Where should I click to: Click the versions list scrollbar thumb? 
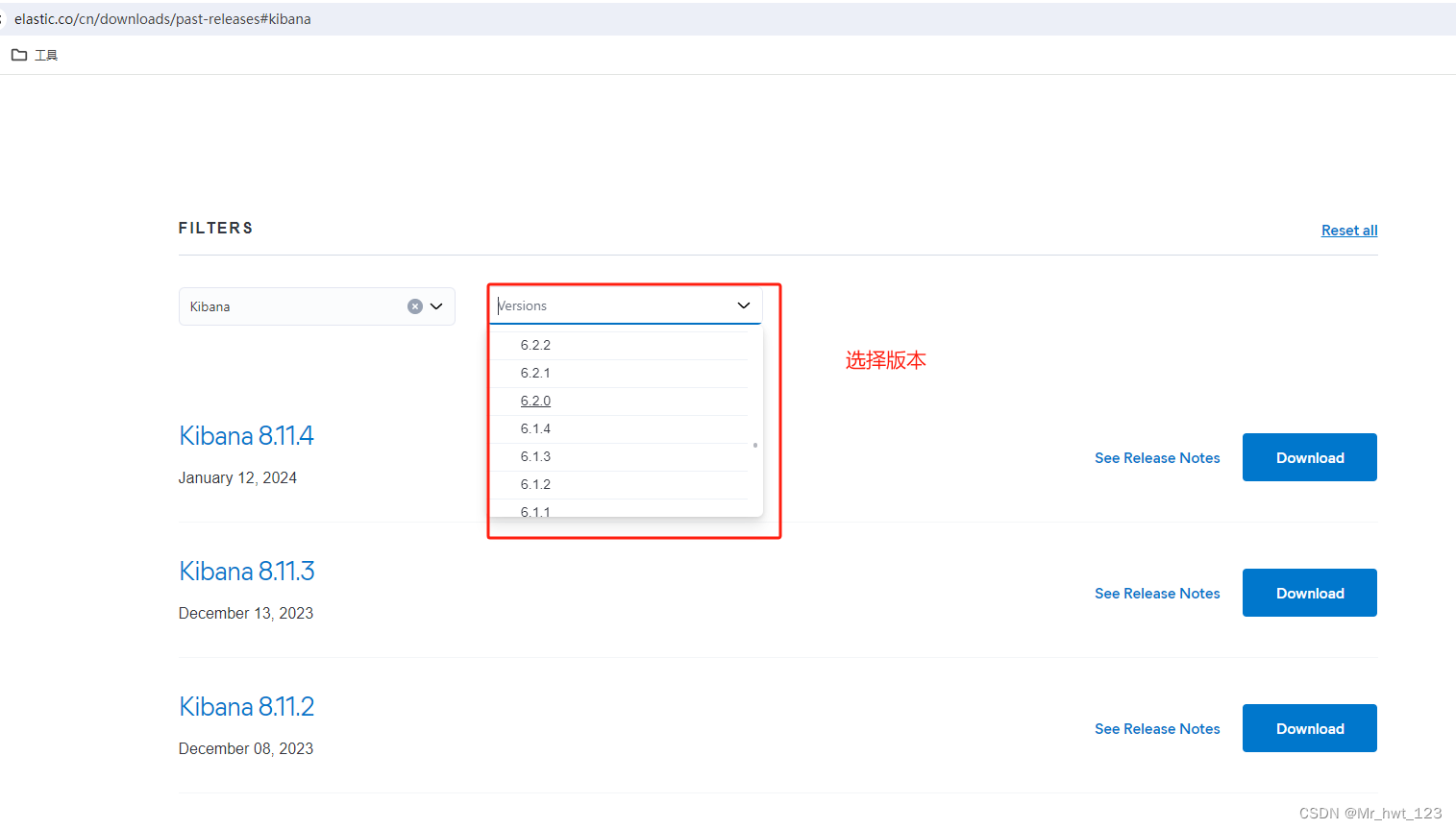755,445
